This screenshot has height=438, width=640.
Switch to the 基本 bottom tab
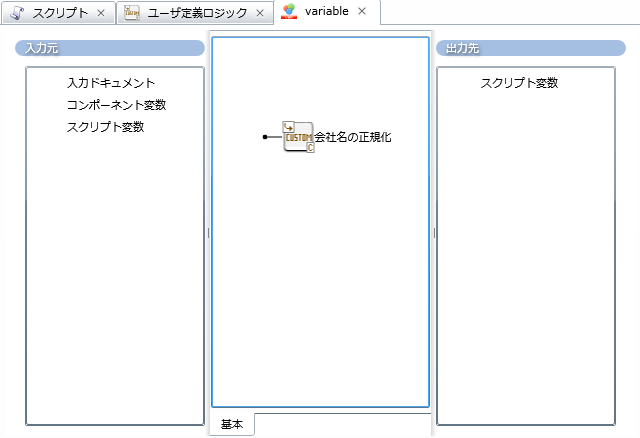pos(232,425)
